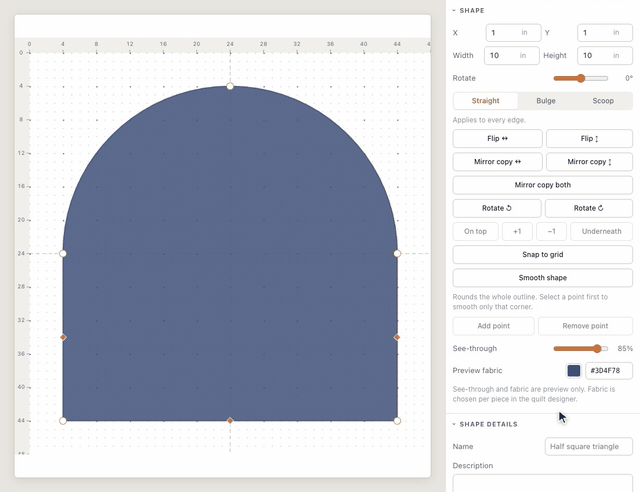Collapse the SHAPE section header
Screen dimensions: 640x492
[468, 11]
